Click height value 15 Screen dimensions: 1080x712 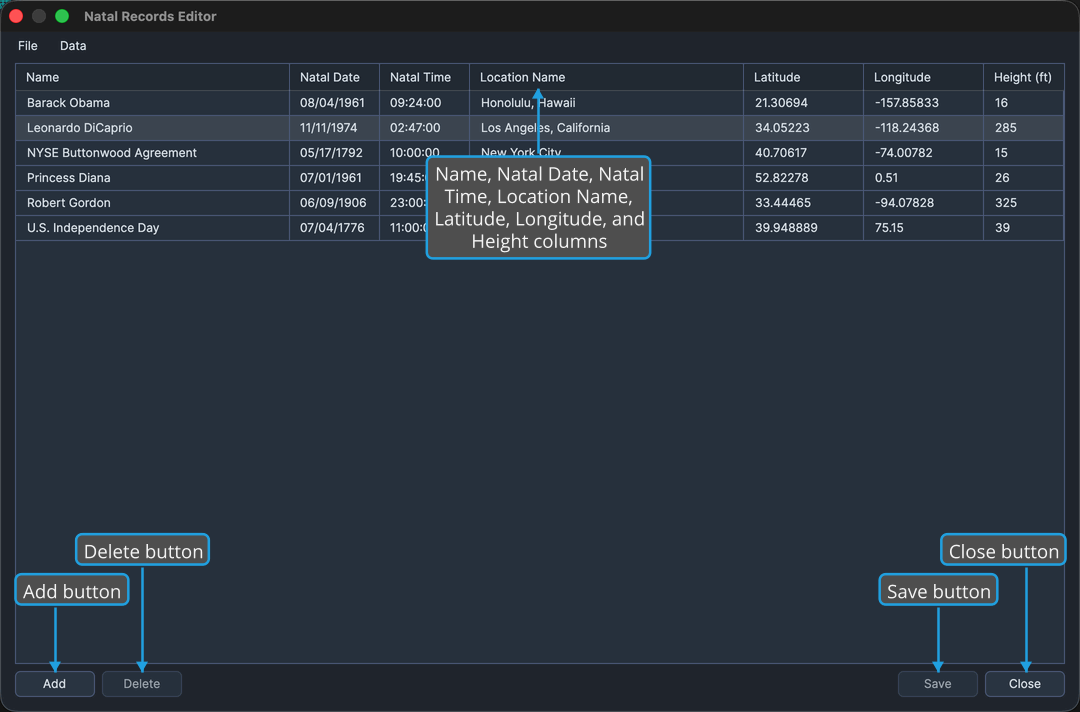coord(1024,153)
